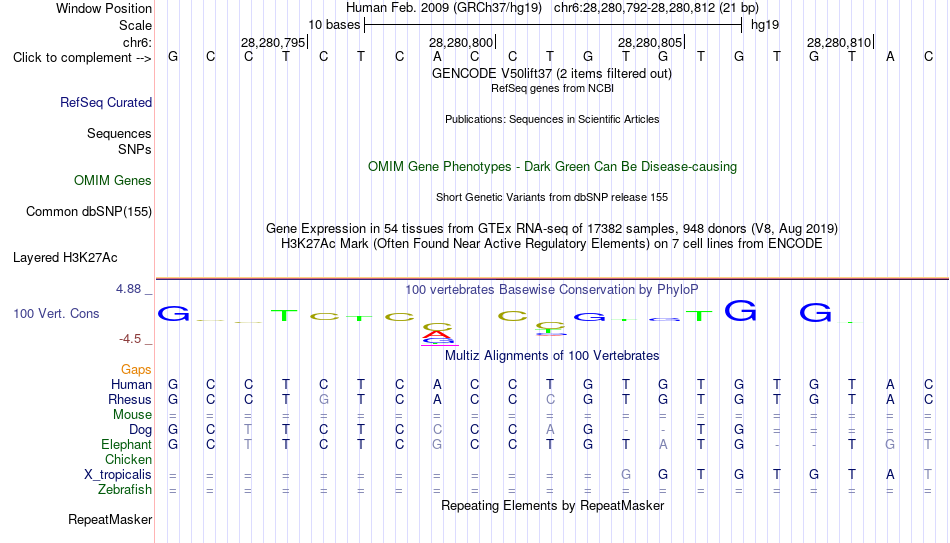Click 'Click to complement -->' label
Viewport: 950px width, 543px height.
click(82, 58)
